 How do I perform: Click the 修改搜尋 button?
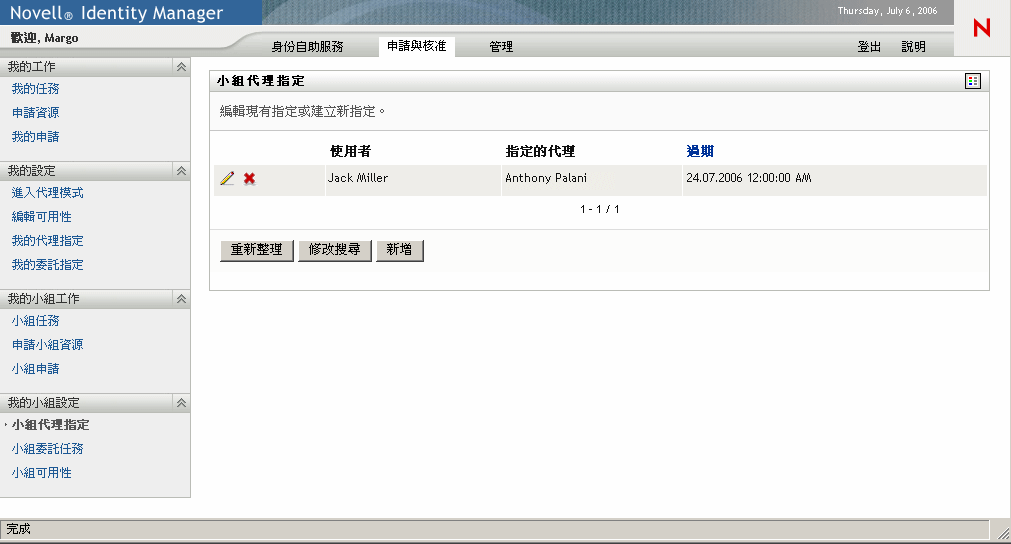[335, 250]
